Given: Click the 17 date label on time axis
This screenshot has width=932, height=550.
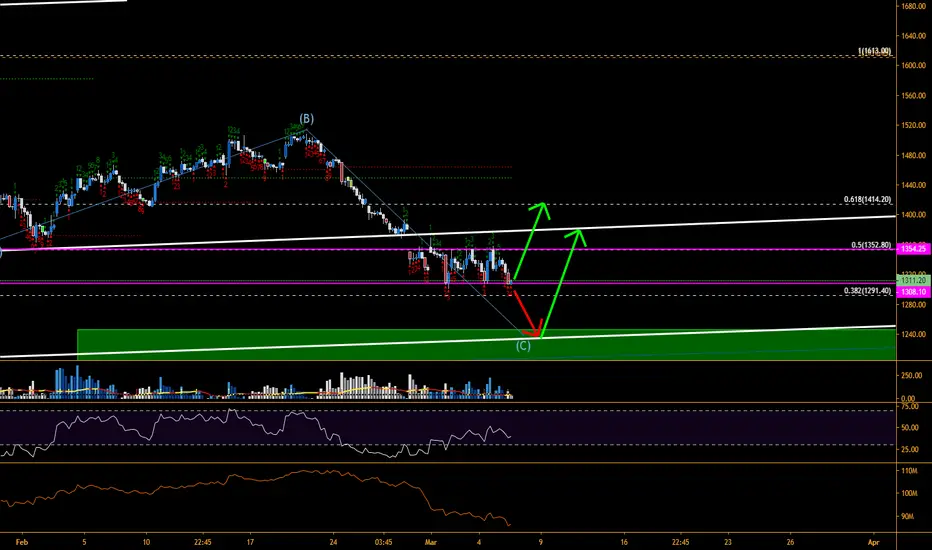Looking at the screenshot, I should (x=250, y=542).
